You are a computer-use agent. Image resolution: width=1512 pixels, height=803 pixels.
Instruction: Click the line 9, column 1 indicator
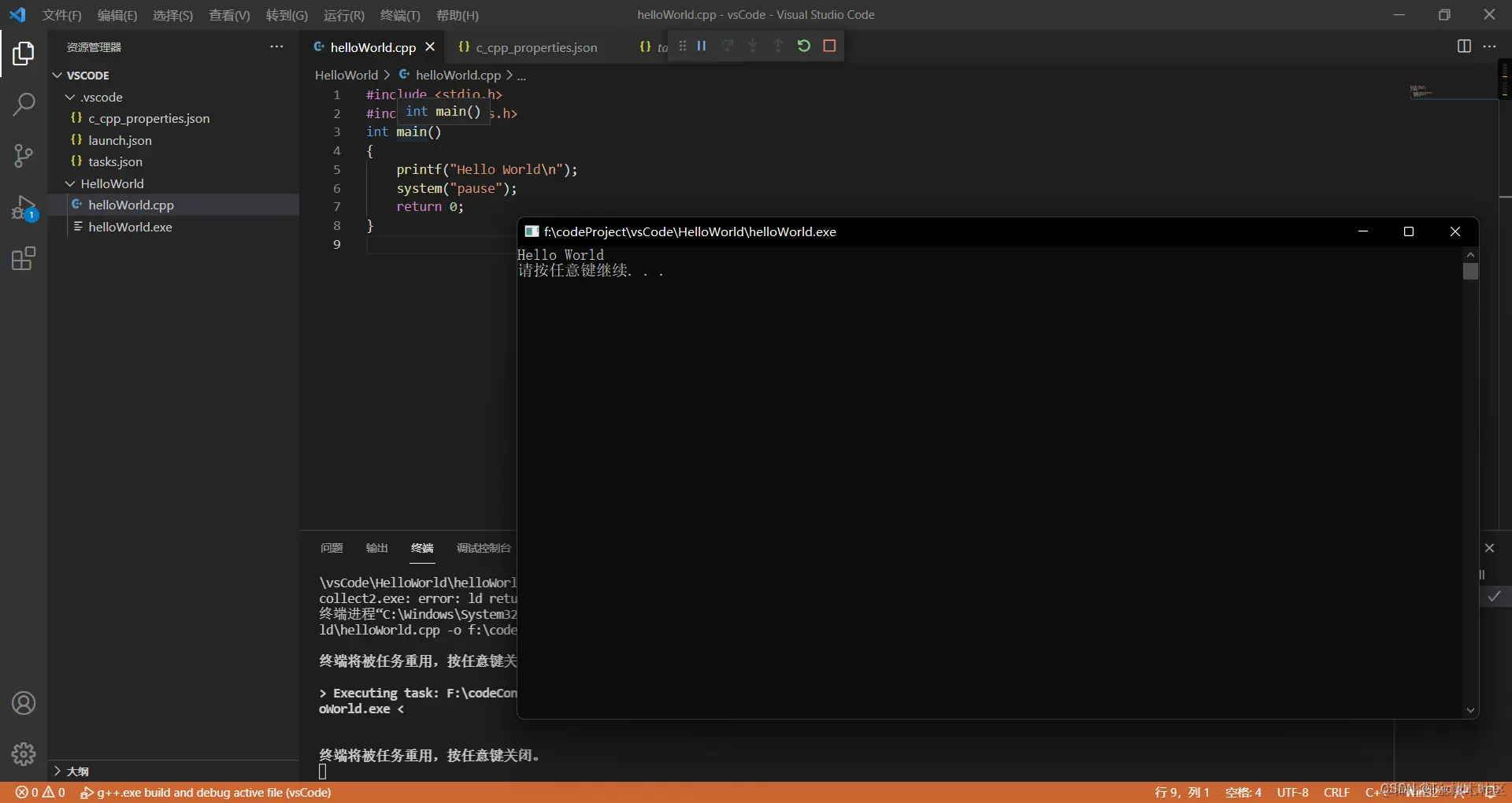(x=1182, y=793)
